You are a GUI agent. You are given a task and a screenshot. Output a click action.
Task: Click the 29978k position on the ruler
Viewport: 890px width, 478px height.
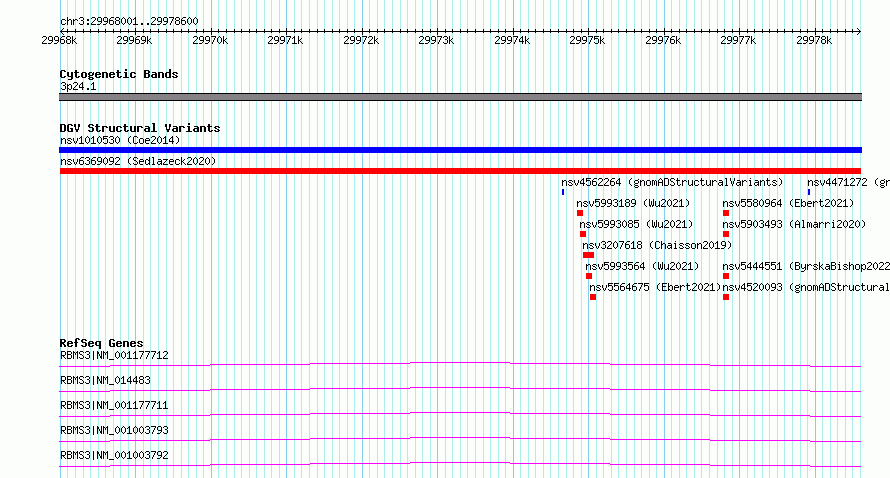(x=814, y=40)
